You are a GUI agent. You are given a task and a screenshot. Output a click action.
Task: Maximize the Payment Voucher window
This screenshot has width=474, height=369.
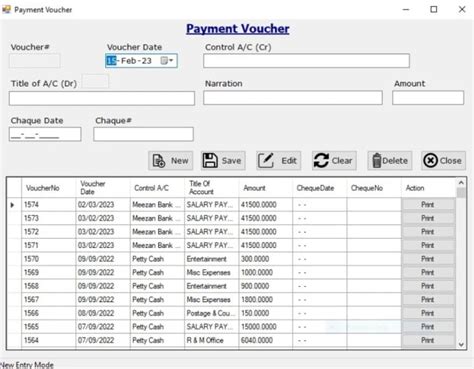434,9
